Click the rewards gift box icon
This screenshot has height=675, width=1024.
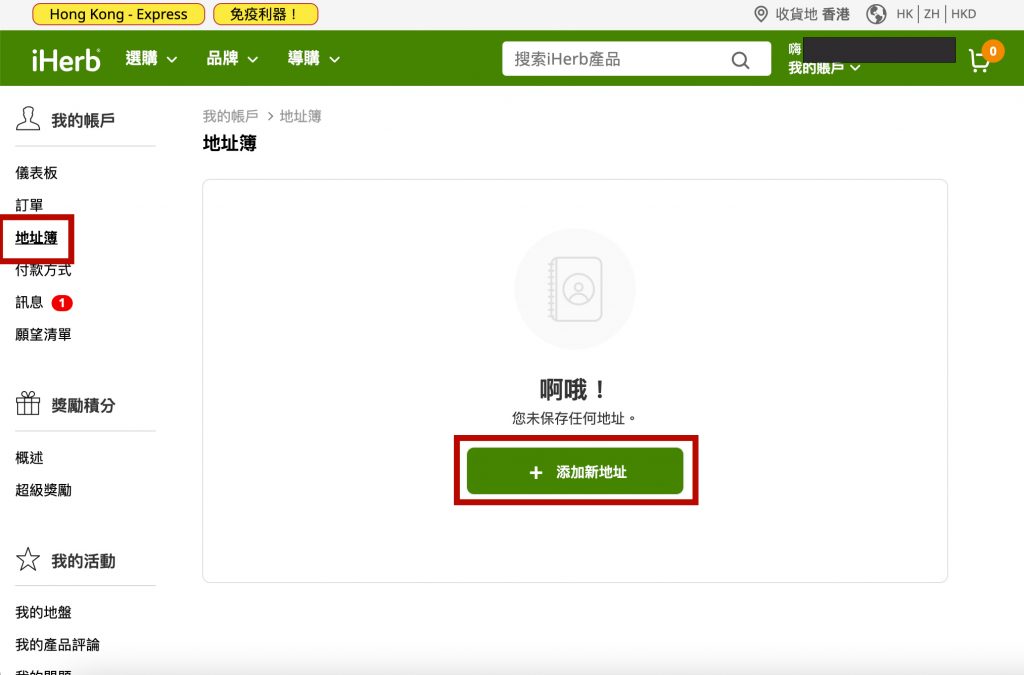[x=28, y=405]
